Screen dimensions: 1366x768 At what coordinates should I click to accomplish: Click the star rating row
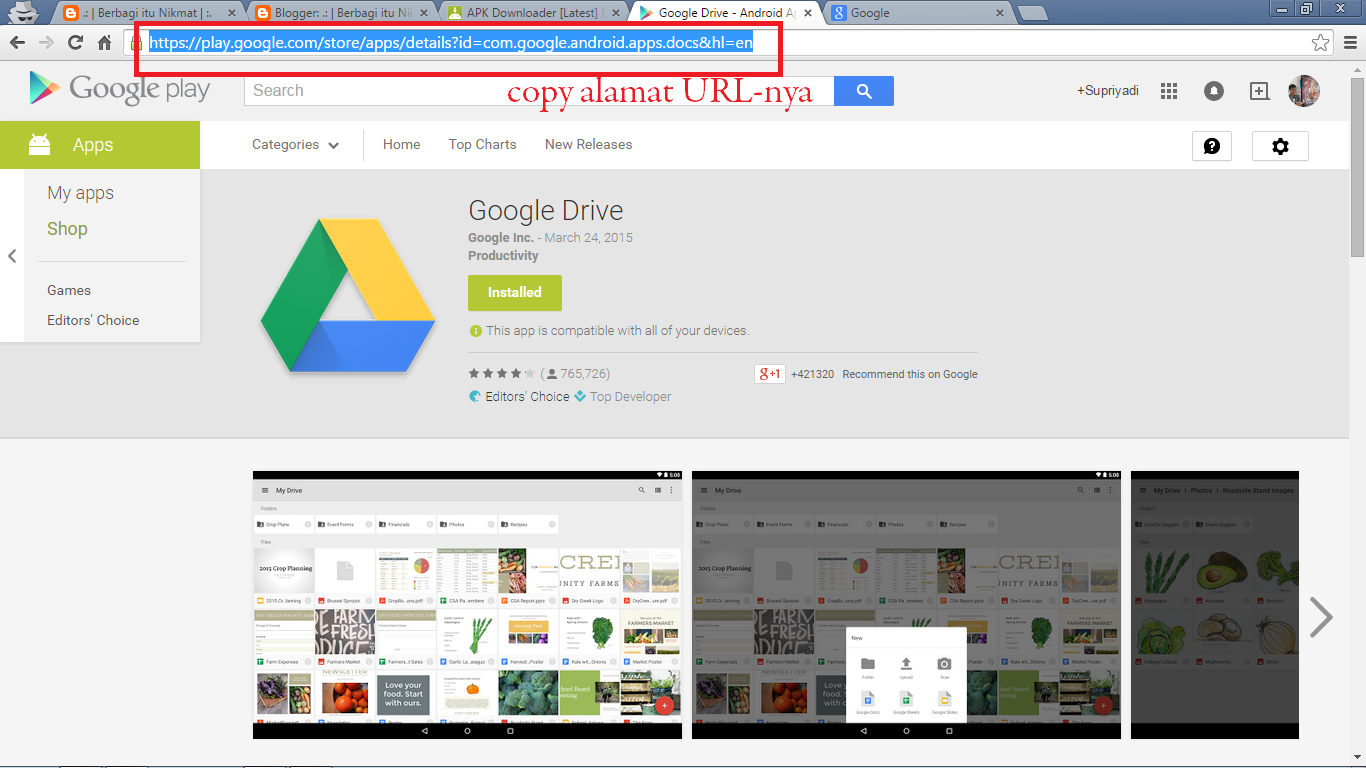[502, 374]
